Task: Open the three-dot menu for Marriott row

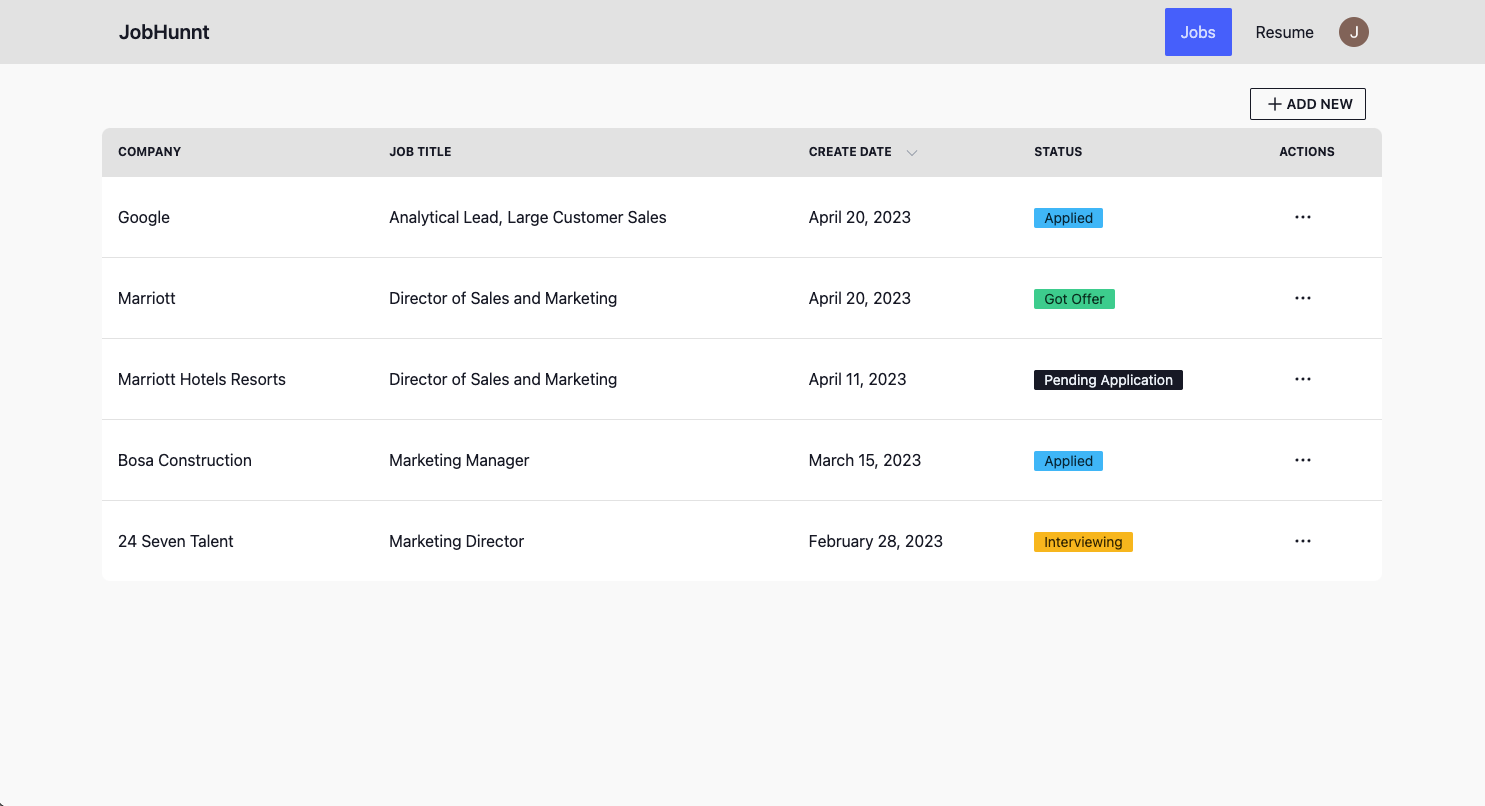Action: 1302,298
